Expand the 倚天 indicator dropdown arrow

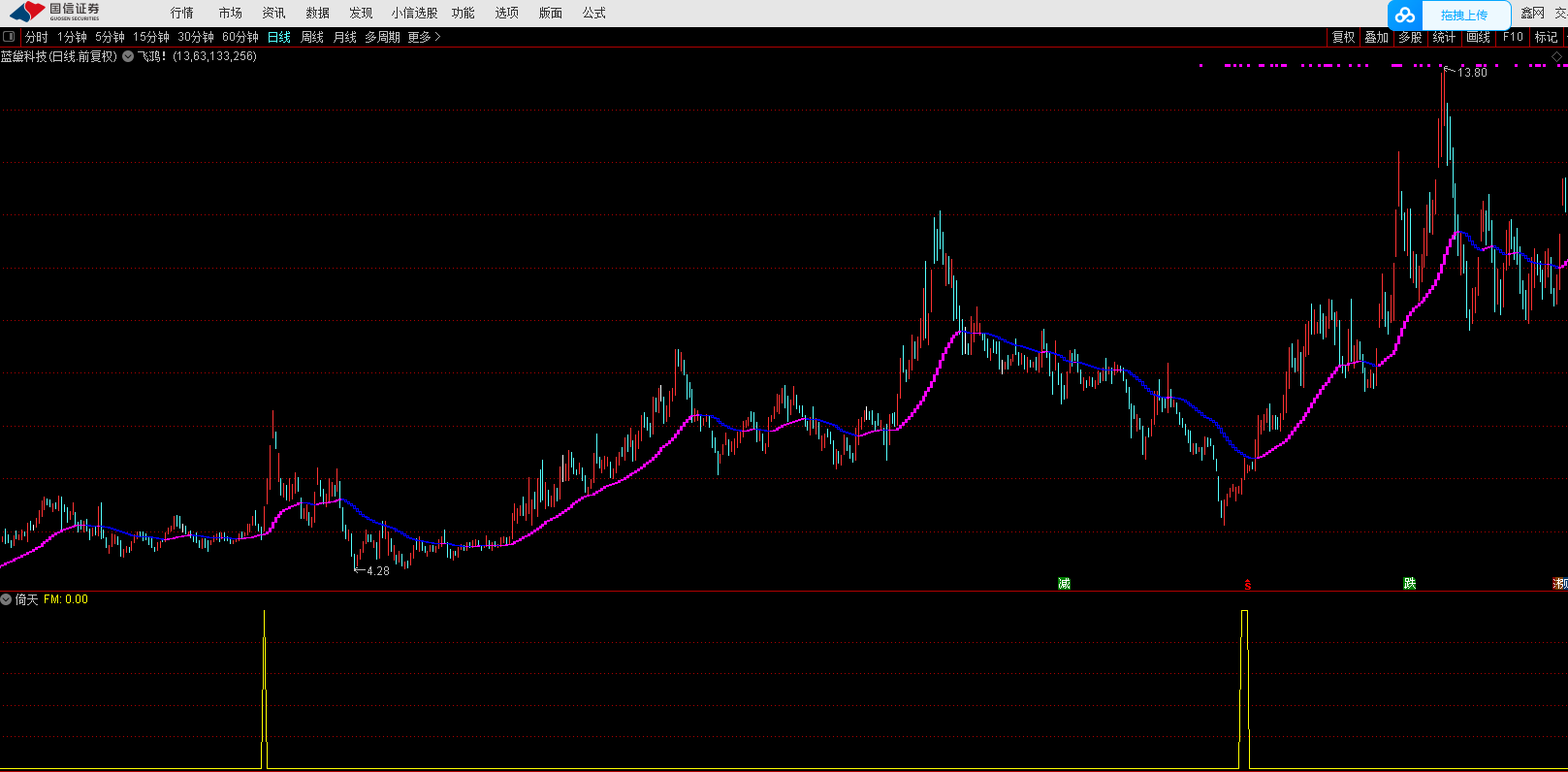[x=6, y=599]
